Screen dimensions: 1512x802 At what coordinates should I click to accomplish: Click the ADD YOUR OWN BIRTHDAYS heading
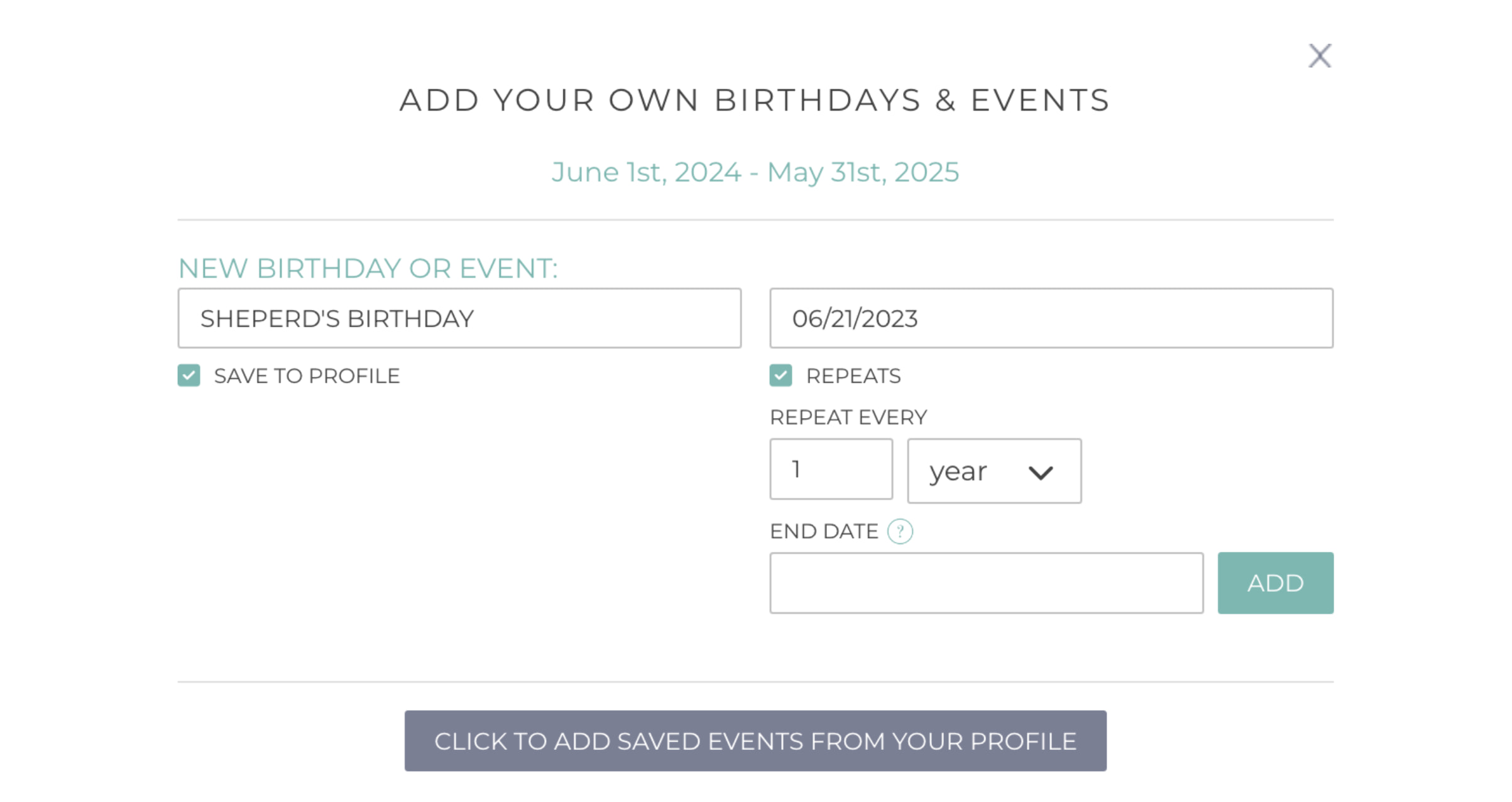(x=755, y=99)
